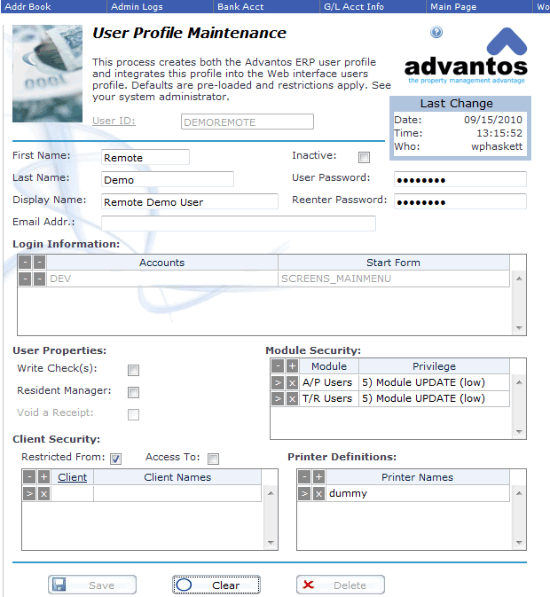Image resolution: width=550 pixels, height=597 pixels.
Task: Click the Reenter Password field
Action: 460,201
